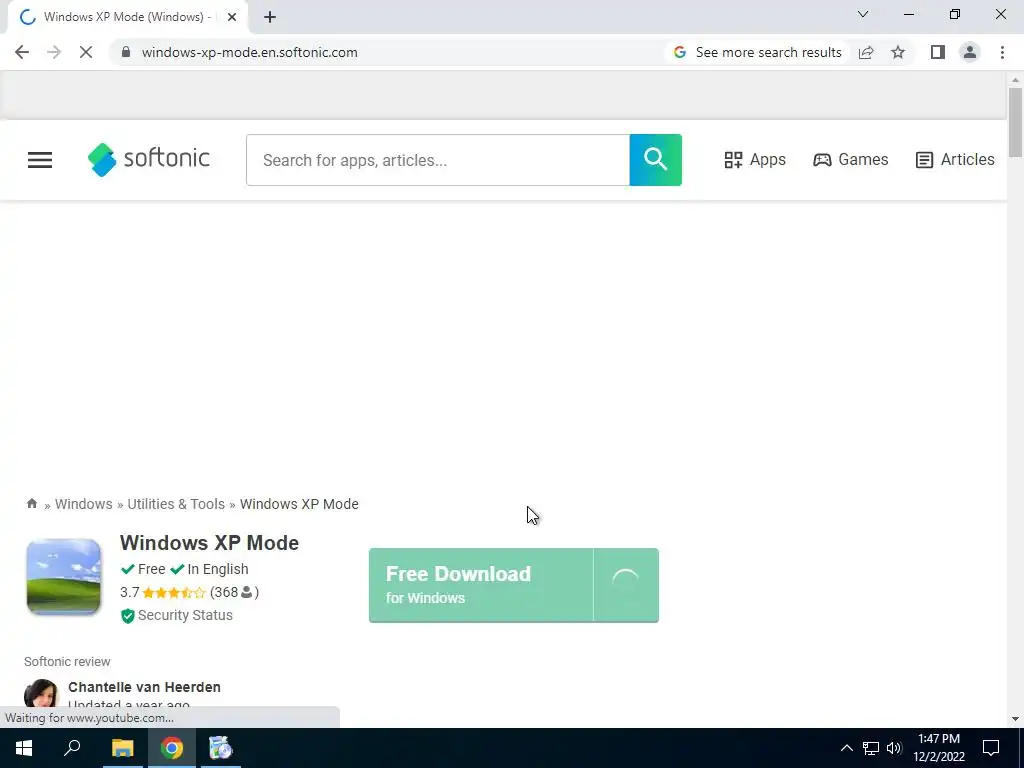Click the browser forward arrow
The width and height of the screenshot is (1024, 768).
pos(54,52)
